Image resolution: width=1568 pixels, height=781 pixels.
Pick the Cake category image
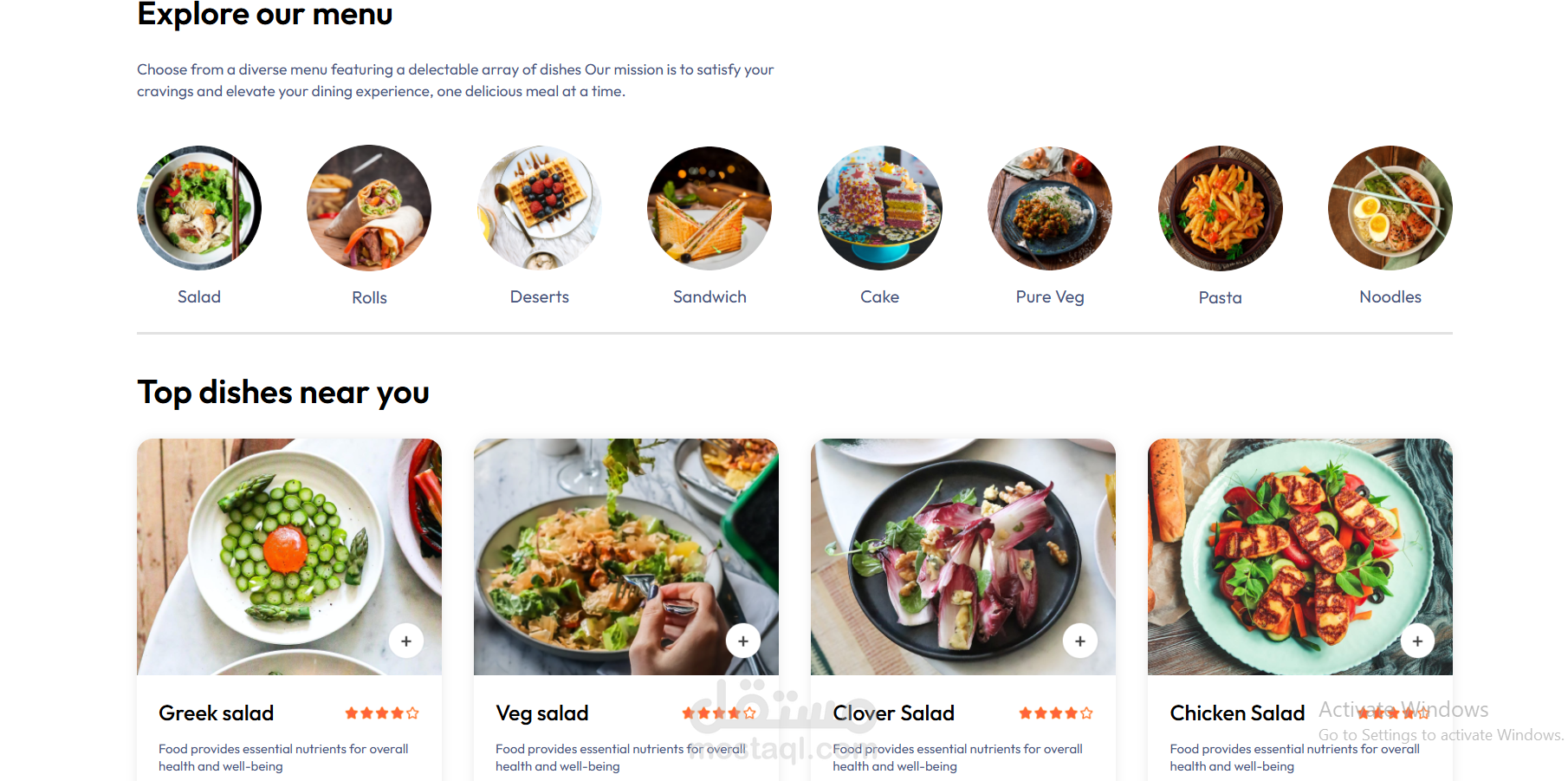coord(880,208)
